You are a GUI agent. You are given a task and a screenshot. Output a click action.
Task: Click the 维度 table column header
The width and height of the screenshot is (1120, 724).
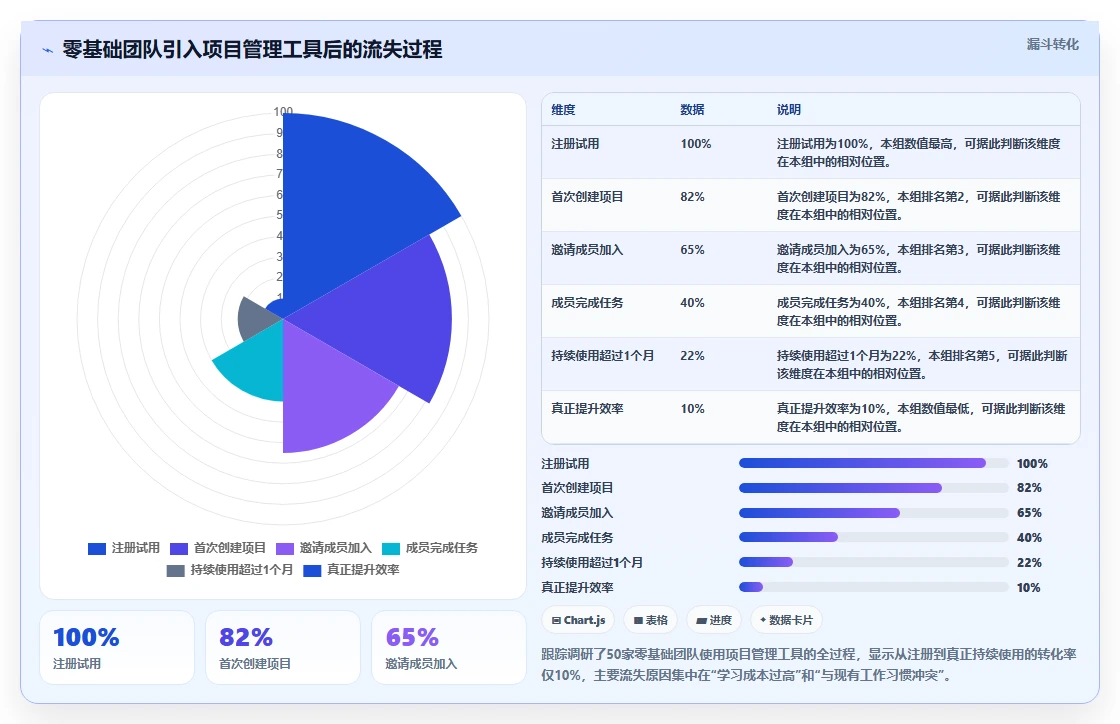coord(563,109)
